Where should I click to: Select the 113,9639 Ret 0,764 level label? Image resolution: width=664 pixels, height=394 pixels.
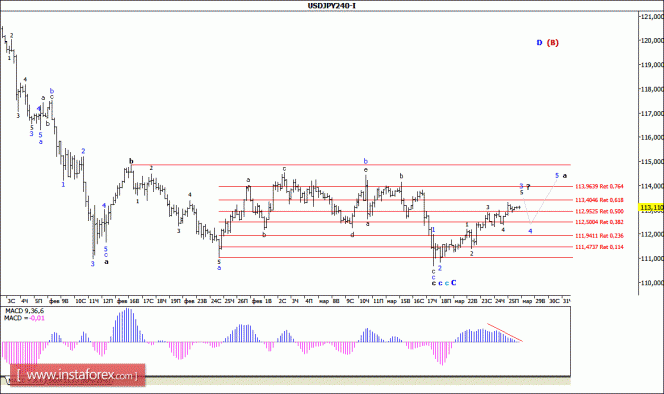point(599,186)
